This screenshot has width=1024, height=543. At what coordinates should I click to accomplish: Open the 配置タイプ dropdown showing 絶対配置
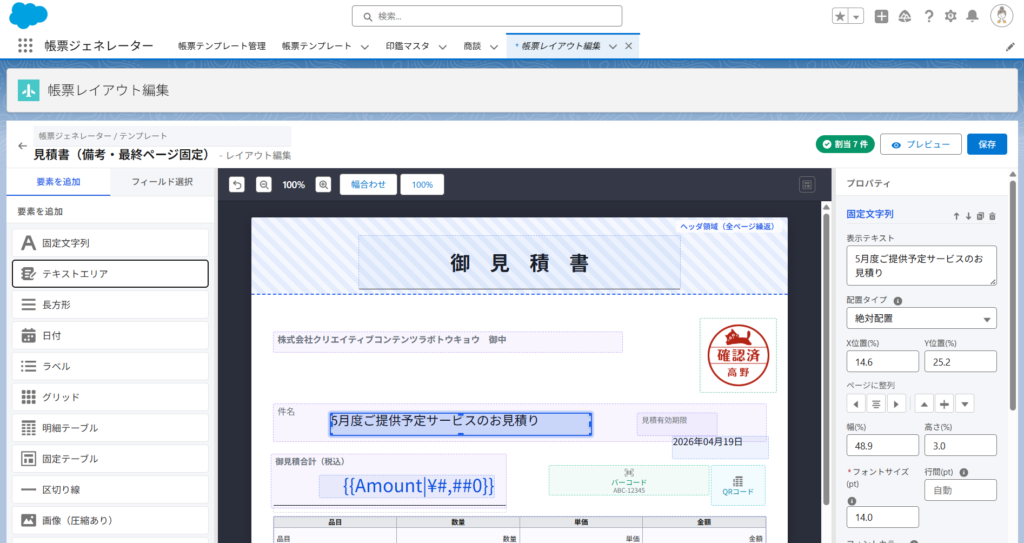coord(921,318)
